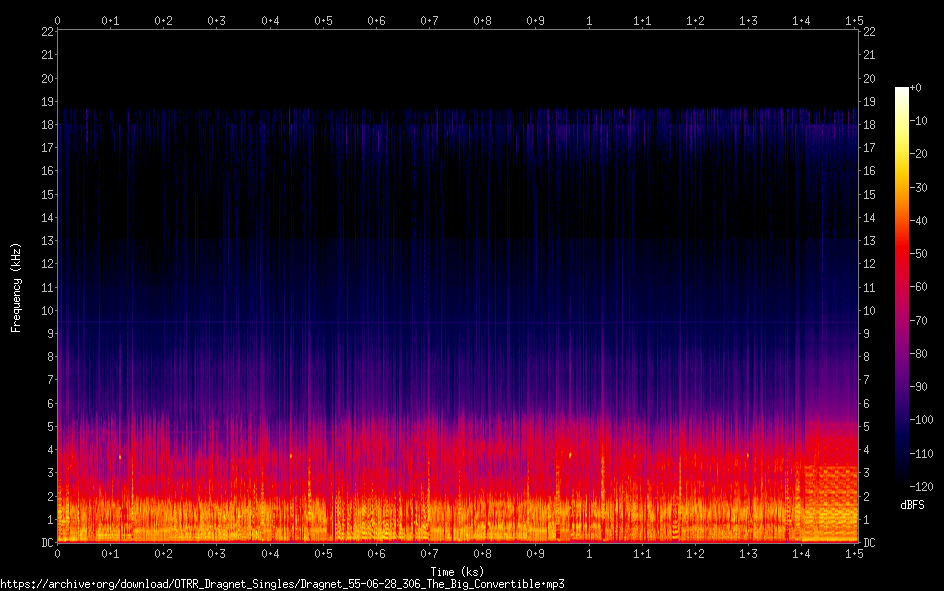Click the 0.7 tick on bottom time axis
This screenshot has height=591, width=944.
point(429,553)
